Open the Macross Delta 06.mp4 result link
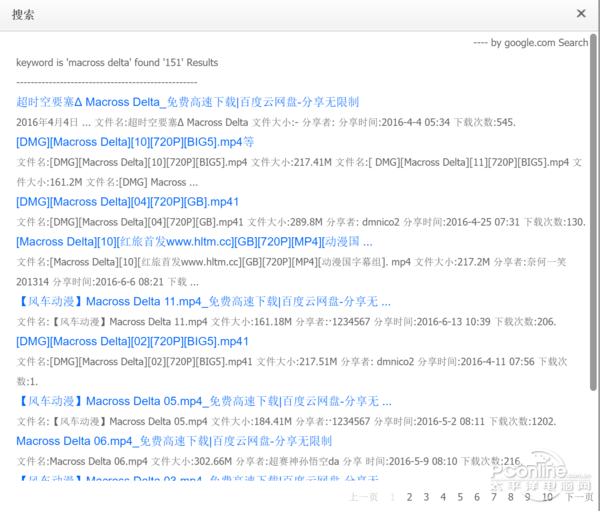 point(174,441)
